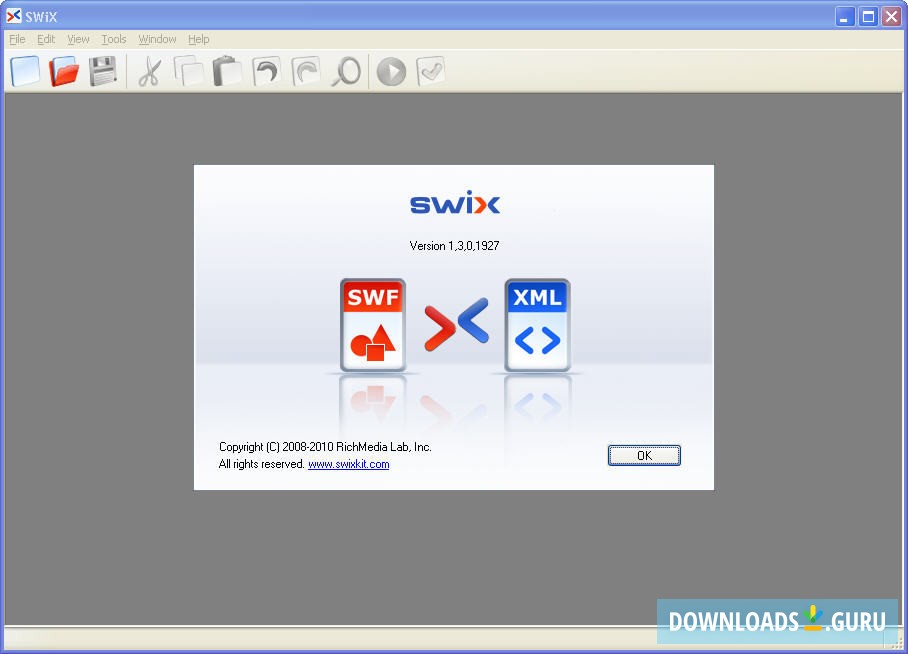Select the Cut scissors icon
Screen dimensions: 908x654
152,71
